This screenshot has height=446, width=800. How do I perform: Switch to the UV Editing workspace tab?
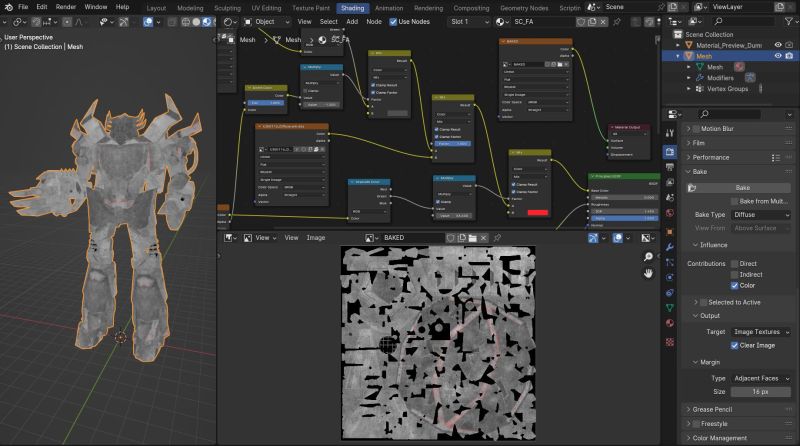click(266, 8)
